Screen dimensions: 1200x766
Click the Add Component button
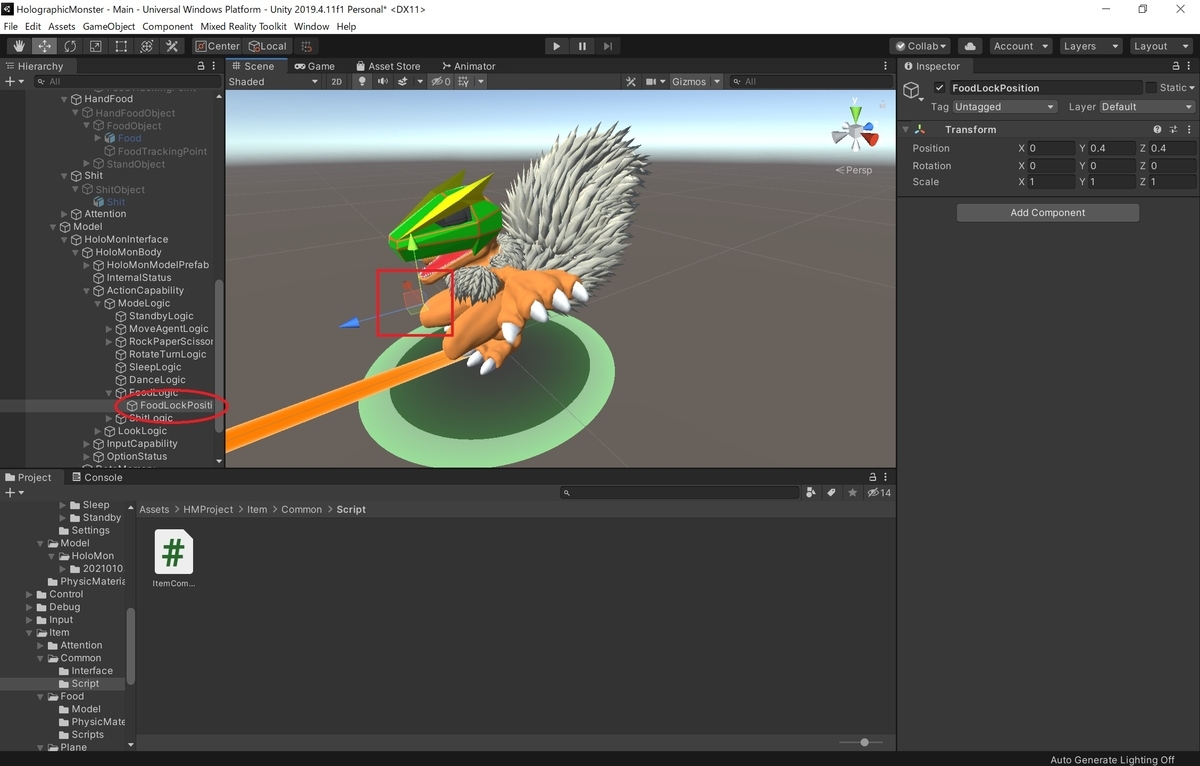1048,213
